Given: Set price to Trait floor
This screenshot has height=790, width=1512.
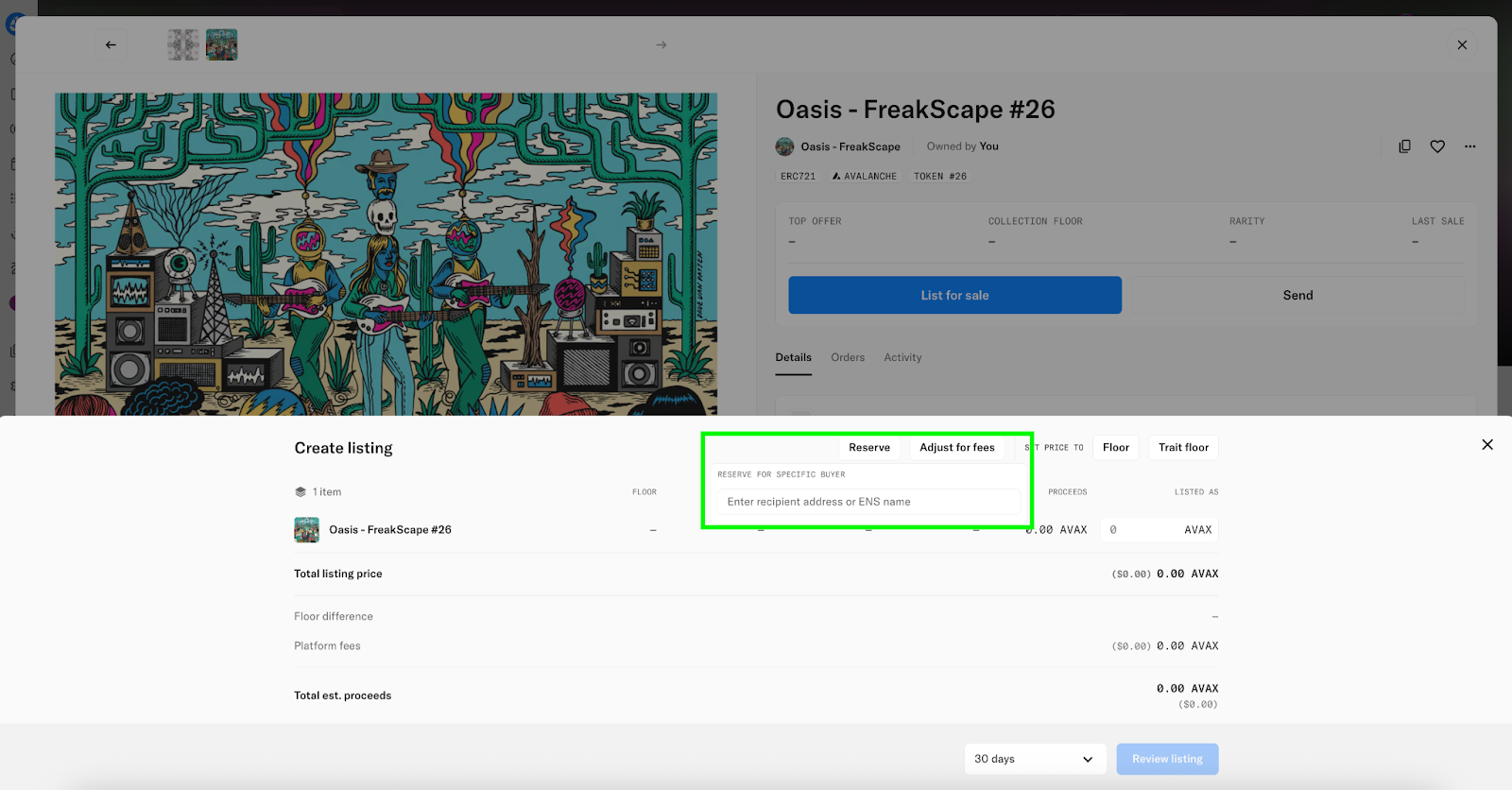Looking at the screenshot, I should pyautogui.click(x=1183, y=448).
